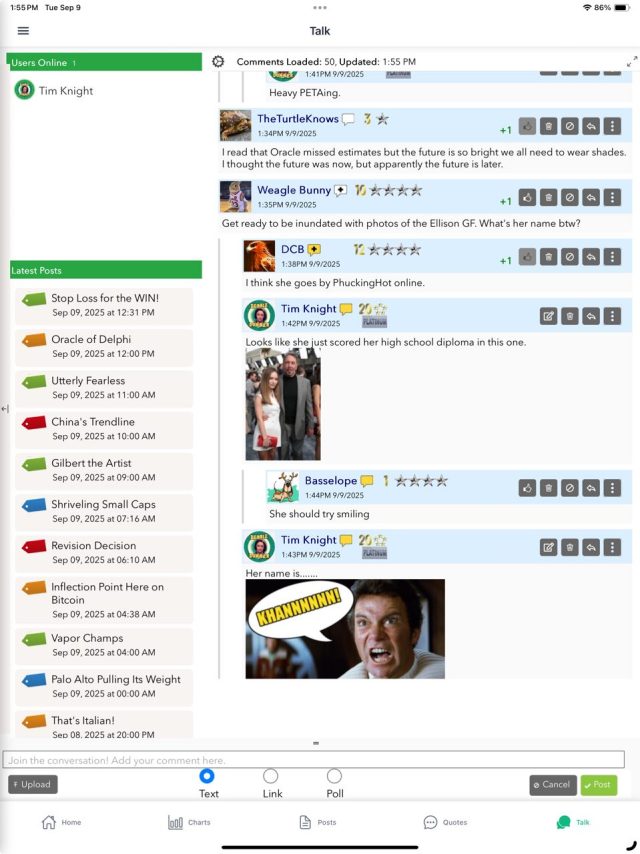This screenshot has height=854, width=640.
Task: Click the comment input field
Action: coord(313,760)
